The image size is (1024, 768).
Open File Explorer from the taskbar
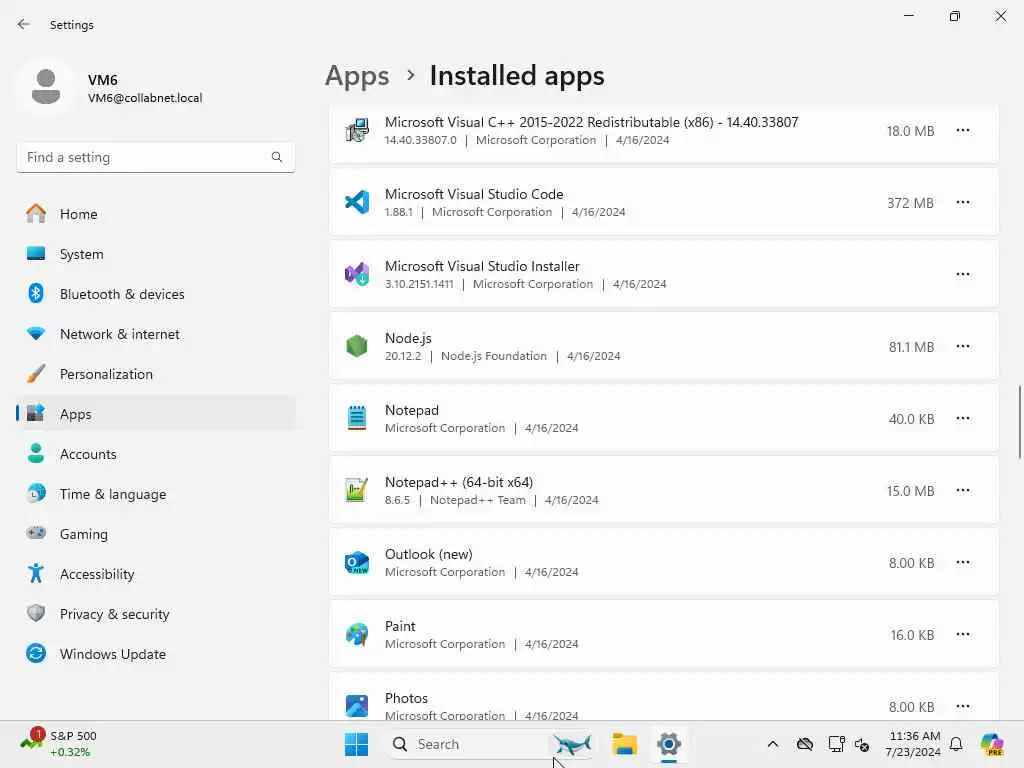point(624,744)
